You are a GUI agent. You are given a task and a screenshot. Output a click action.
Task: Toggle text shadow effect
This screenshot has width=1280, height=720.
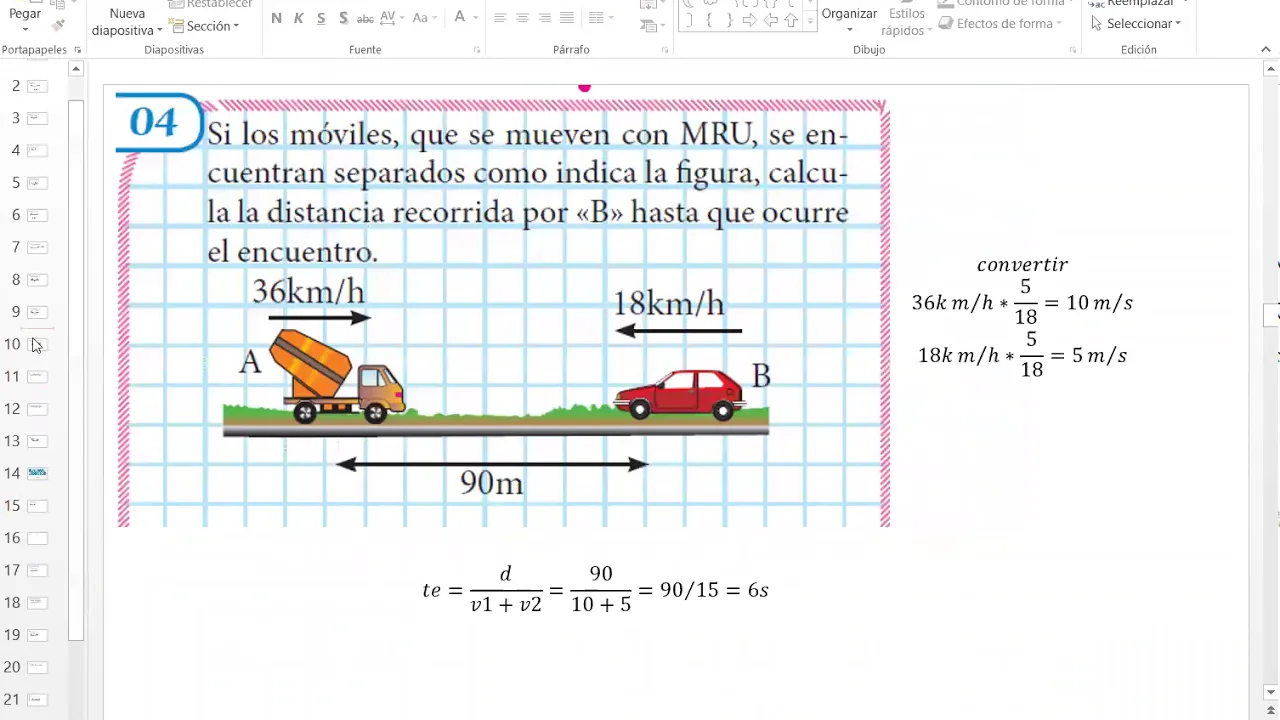coord(343,18)
